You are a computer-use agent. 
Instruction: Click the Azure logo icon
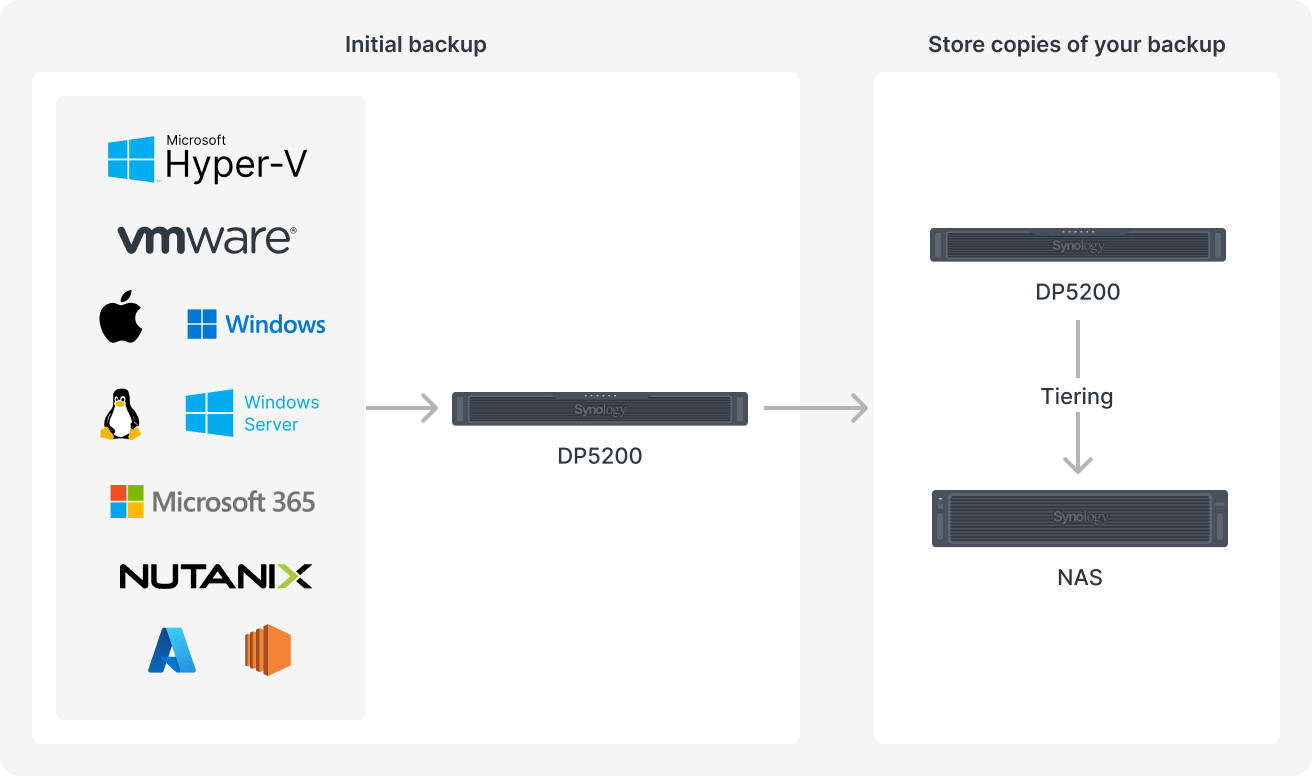coord(172,650)
